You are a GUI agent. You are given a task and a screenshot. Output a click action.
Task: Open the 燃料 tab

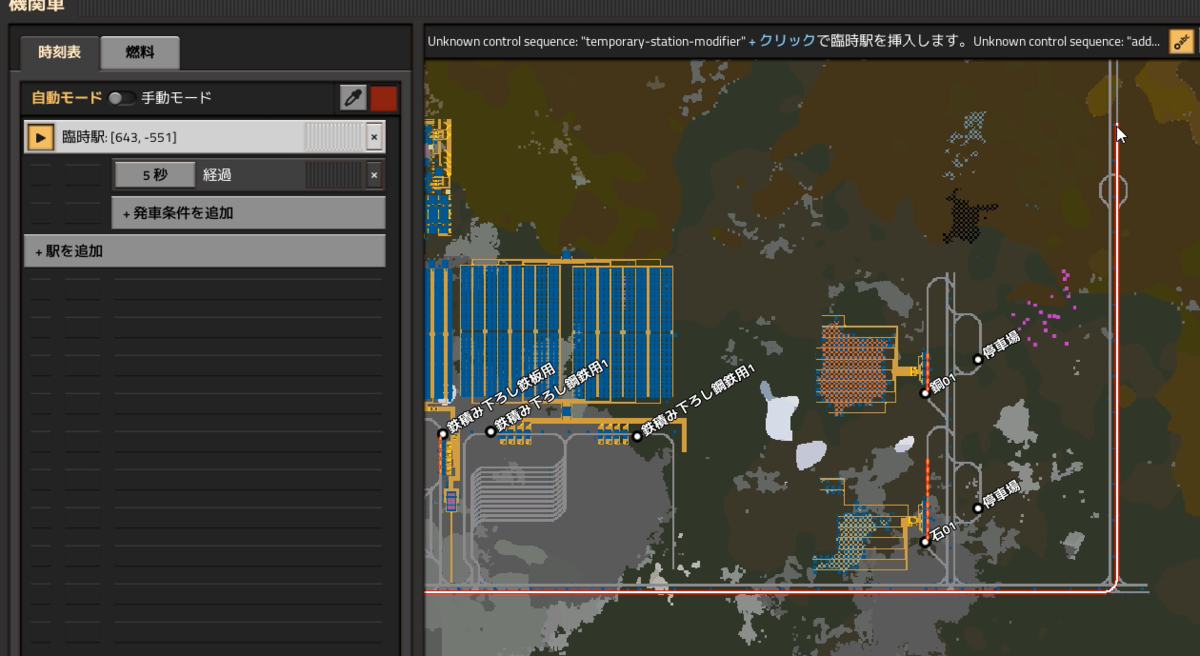[140, 52]
